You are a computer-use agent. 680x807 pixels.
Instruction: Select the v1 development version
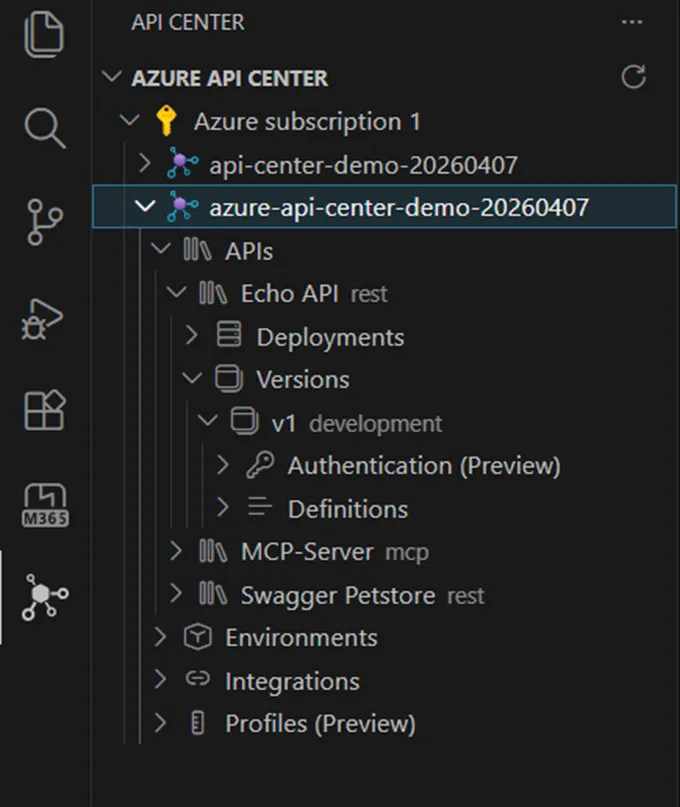(284, 423)
